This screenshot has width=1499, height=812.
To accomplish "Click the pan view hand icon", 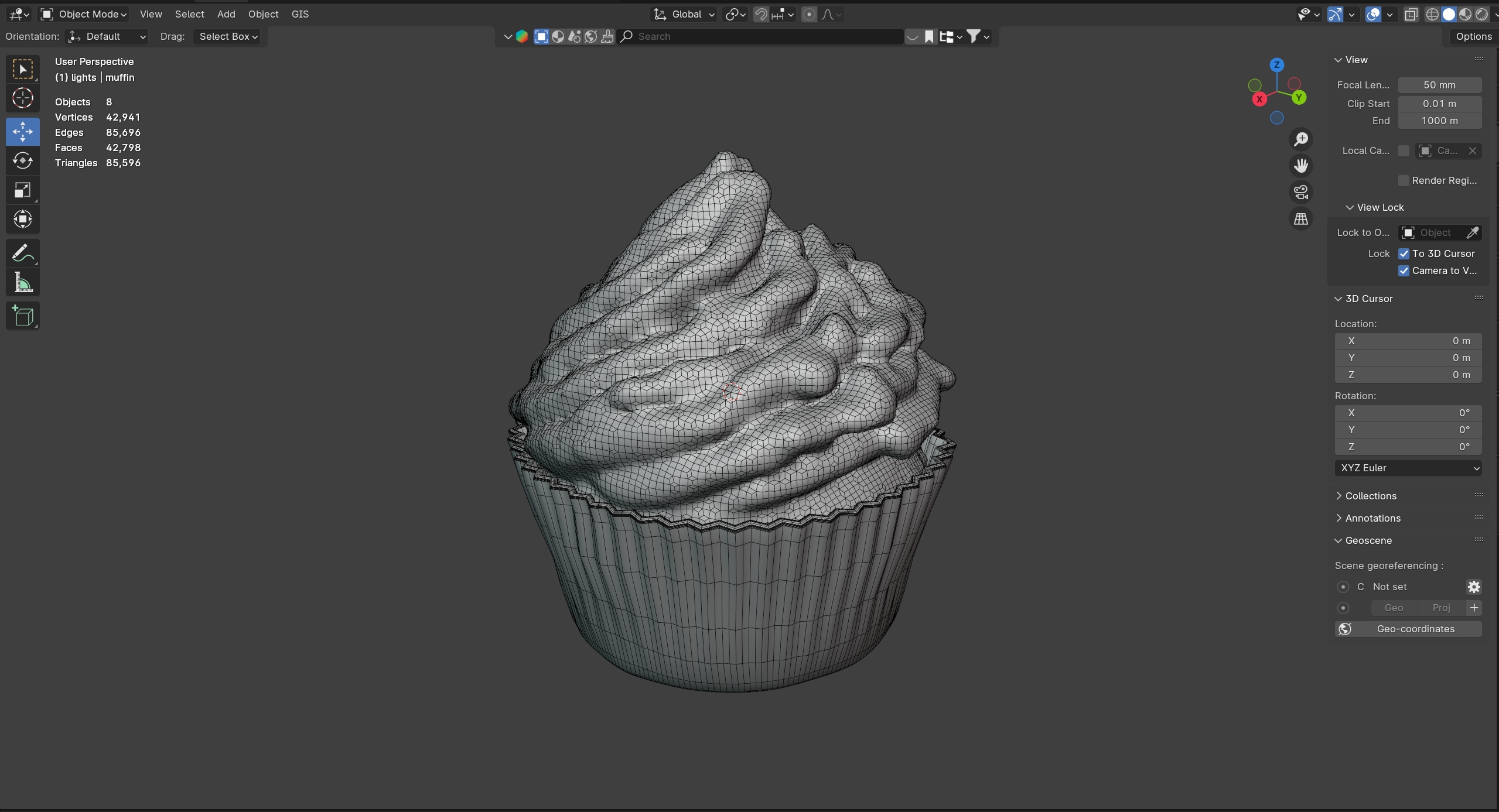I will click(1300, 166).
